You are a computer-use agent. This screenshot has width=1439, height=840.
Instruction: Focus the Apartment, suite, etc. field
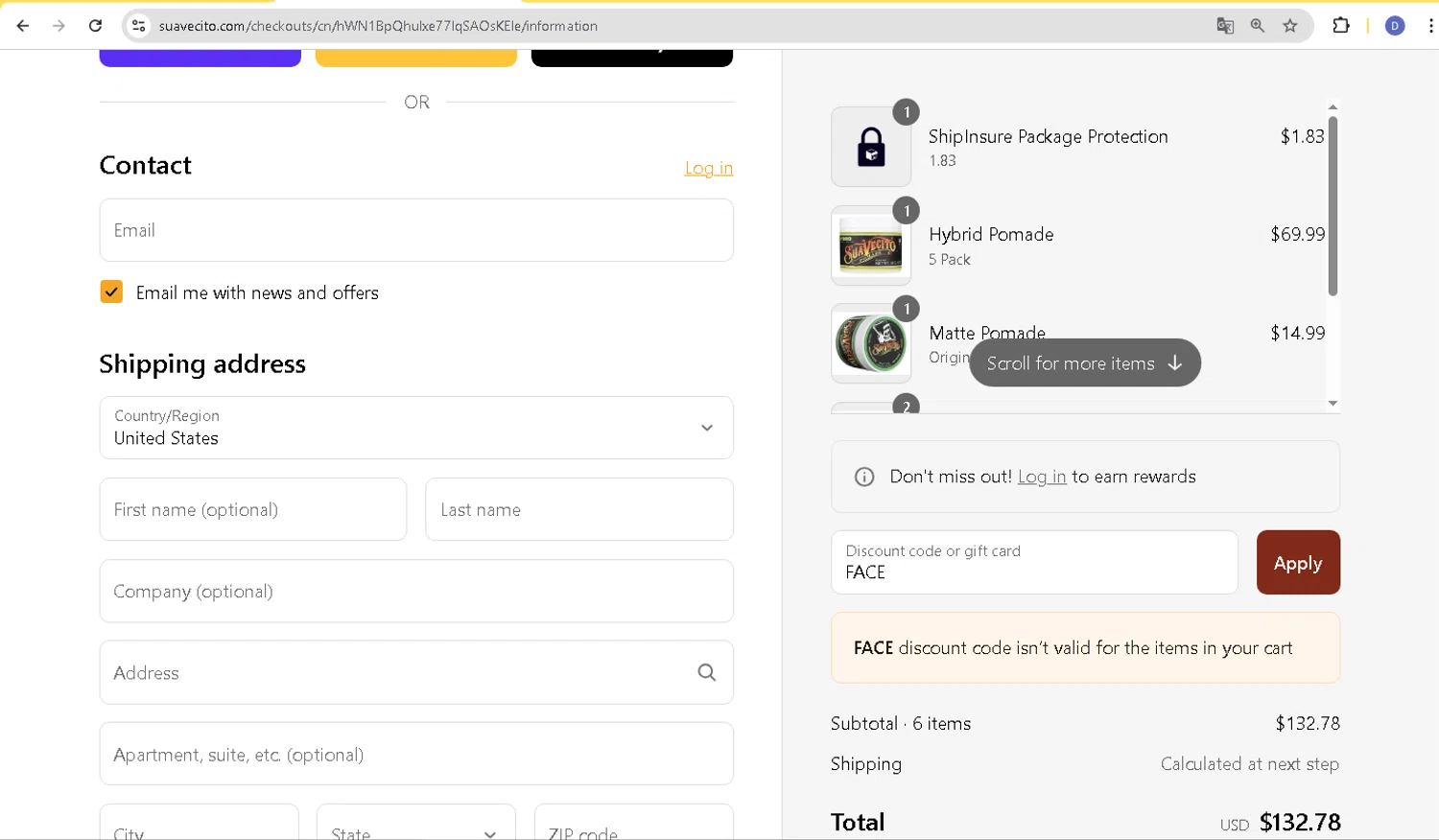(x=416, y=754)
